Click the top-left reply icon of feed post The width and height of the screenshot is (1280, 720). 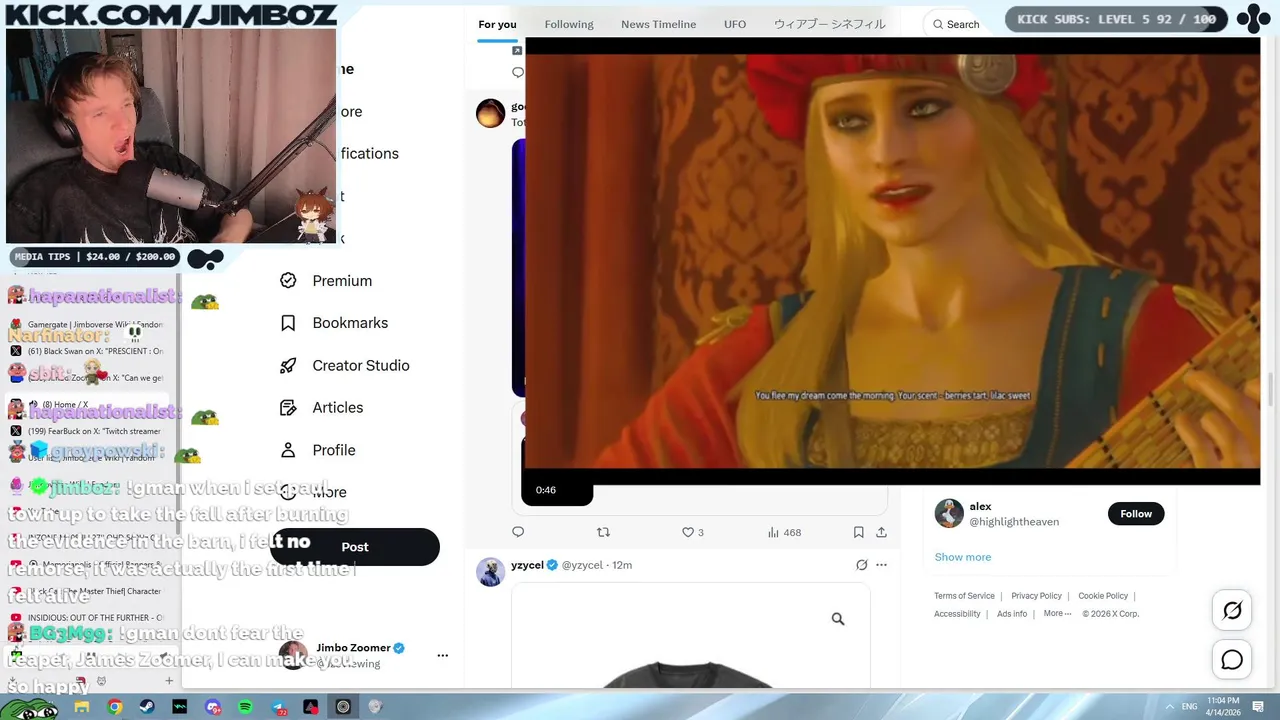point(518,72)
